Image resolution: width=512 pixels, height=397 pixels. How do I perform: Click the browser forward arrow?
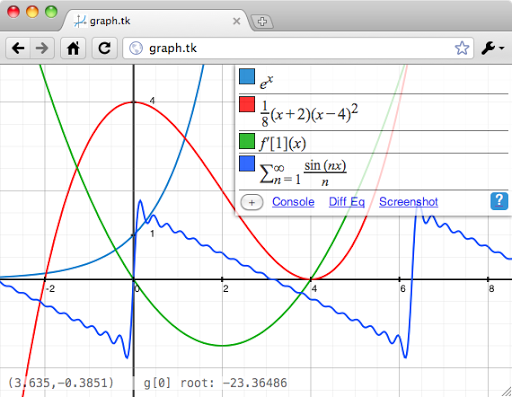pyautogui.click(x=42, y=48)
